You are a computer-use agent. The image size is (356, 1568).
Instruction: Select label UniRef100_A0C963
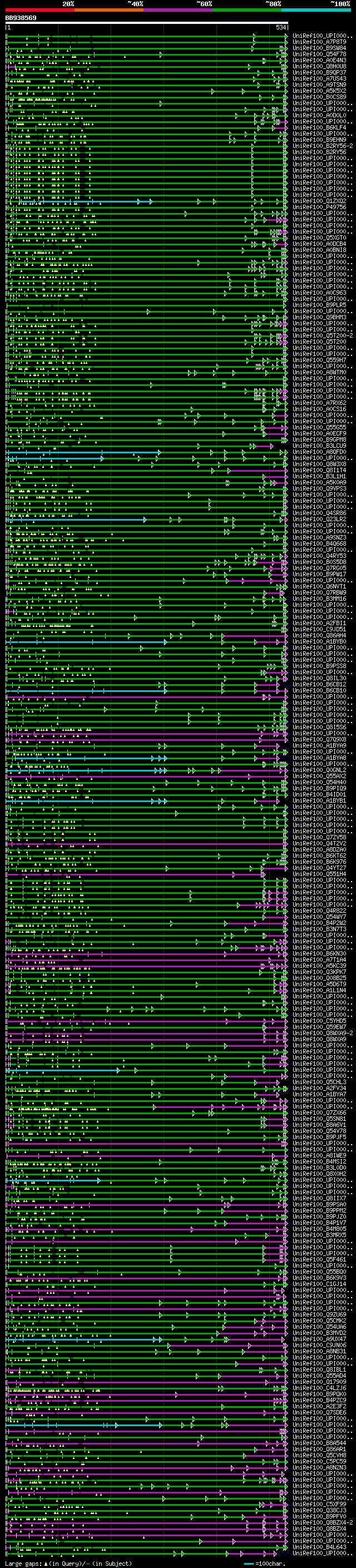pyautogui.click(x=319, y=293)
